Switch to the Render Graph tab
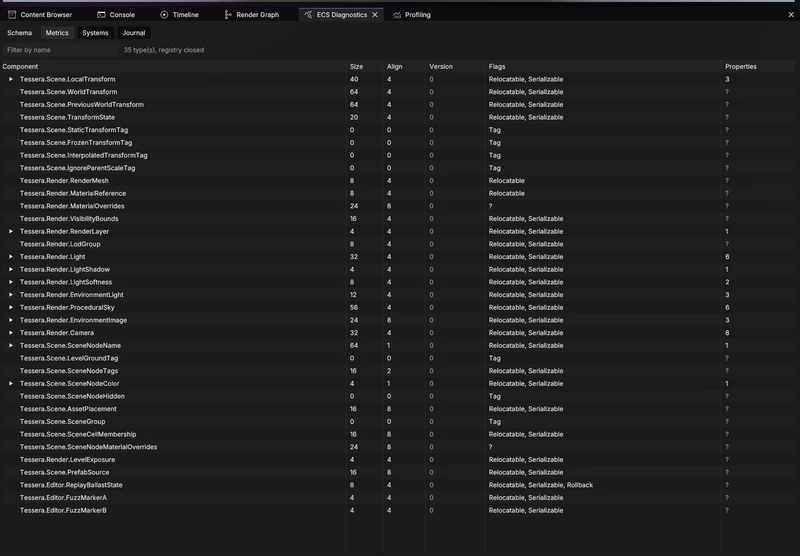The width and height of the screenshot is (800, 556). coord(252,15)
